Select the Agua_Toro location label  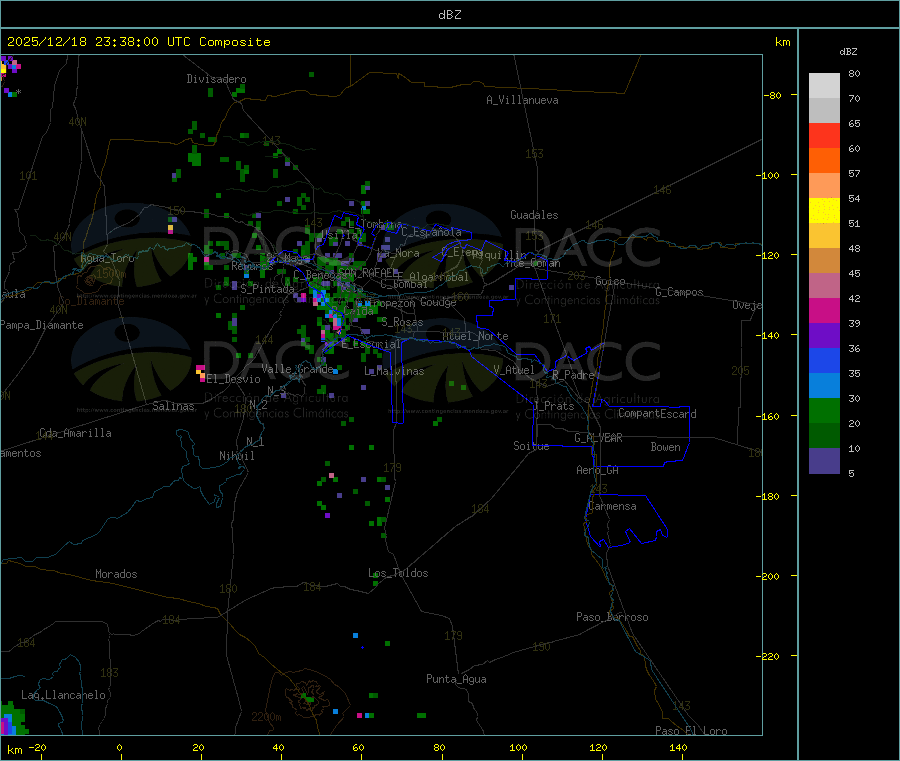[x=107, y=258]
